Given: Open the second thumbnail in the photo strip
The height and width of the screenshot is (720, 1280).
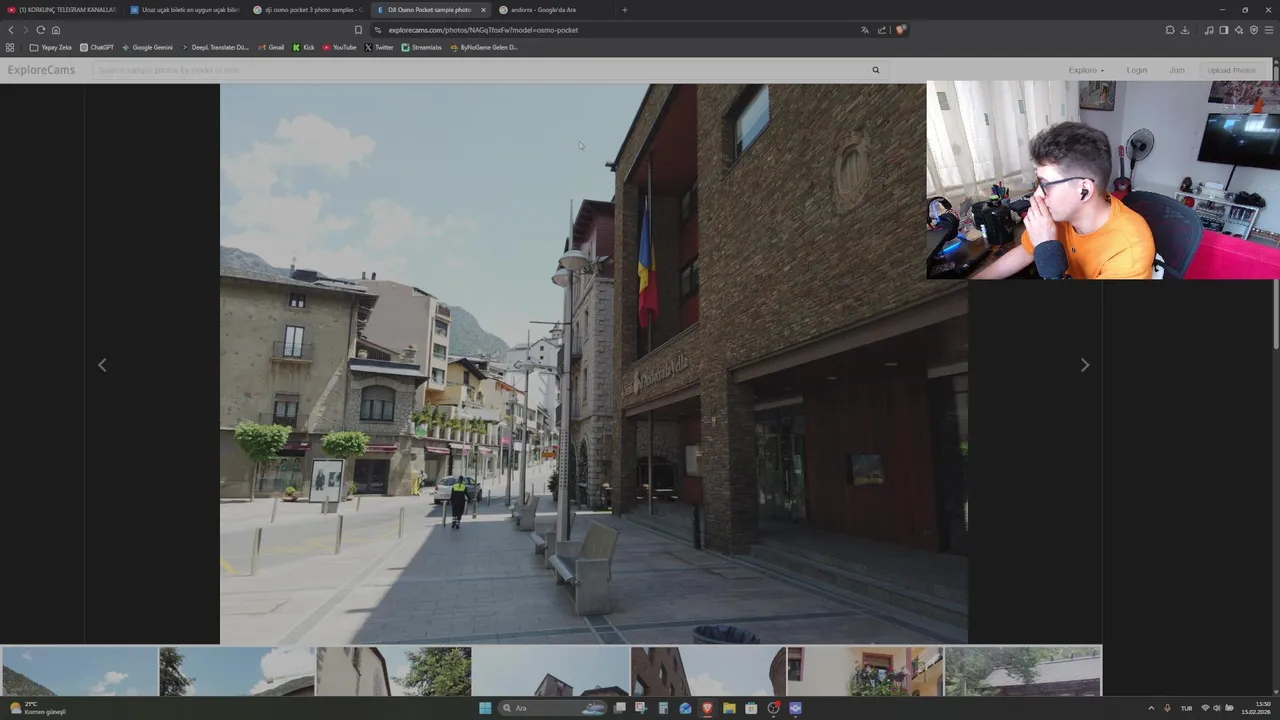Looking at the screenshot, I should point(237,671).
